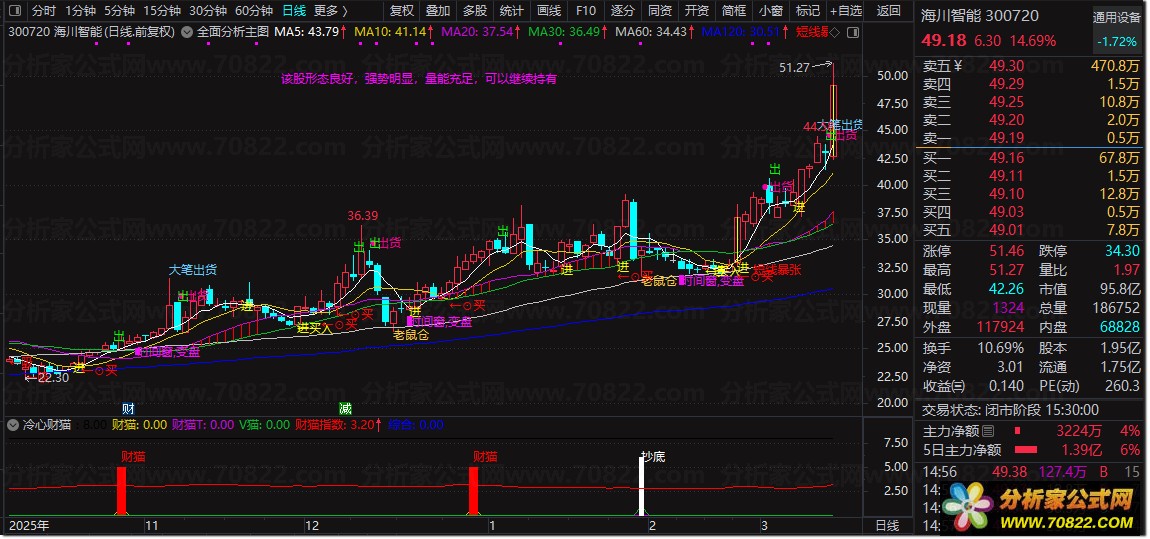This screenshot has height=539, width=1150.
Task: Switch to 分时 intraday chart
Action: tap(44, 11)
